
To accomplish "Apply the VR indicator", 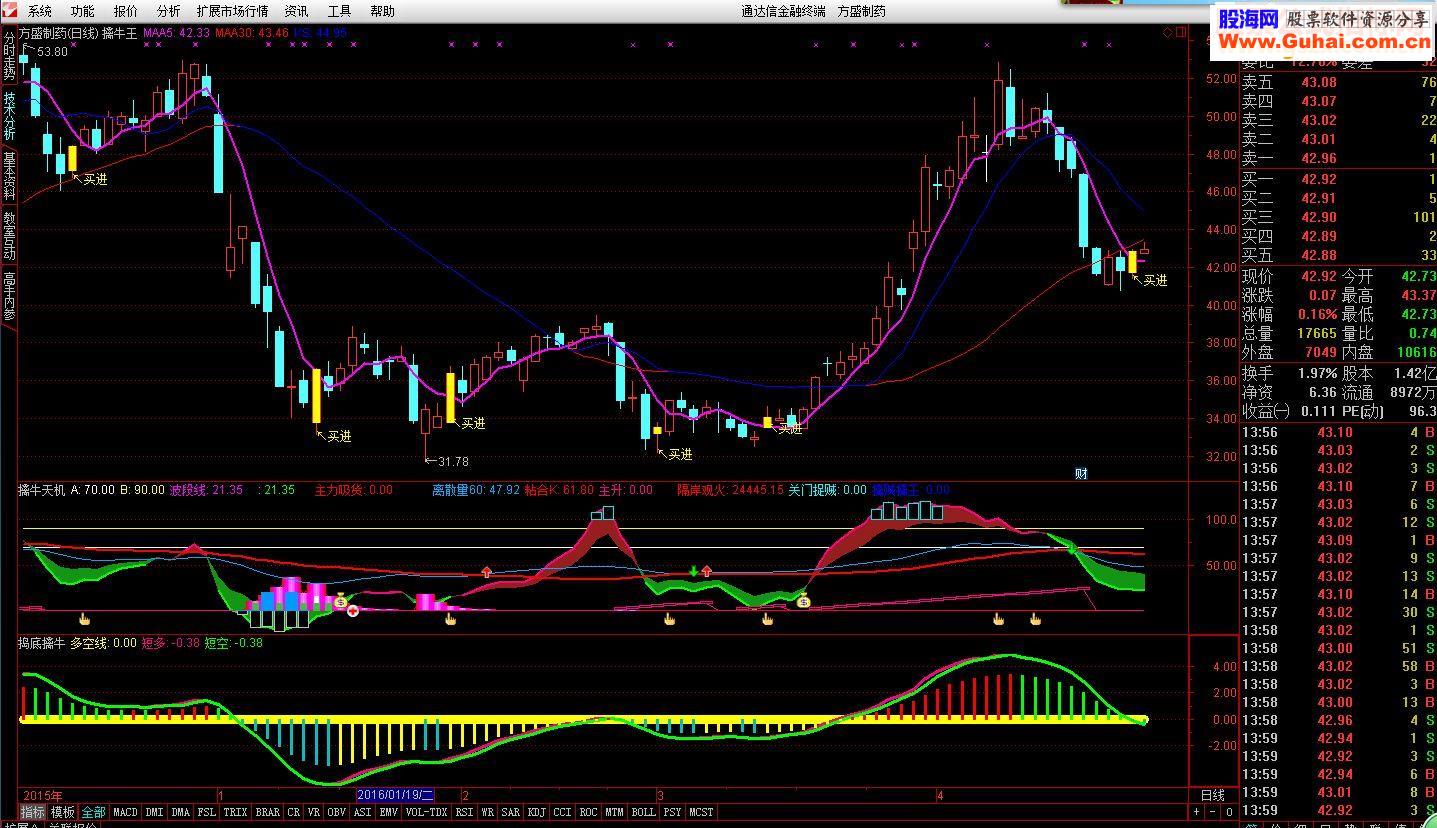I will [x=314, y=812].
